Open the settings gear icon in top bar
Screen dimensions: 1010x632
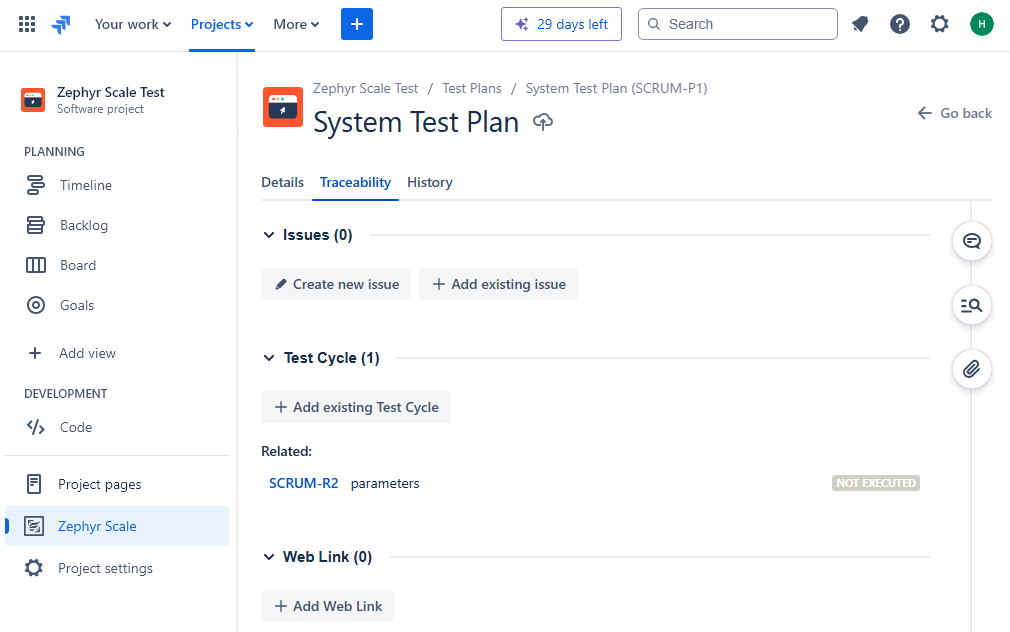940,24
